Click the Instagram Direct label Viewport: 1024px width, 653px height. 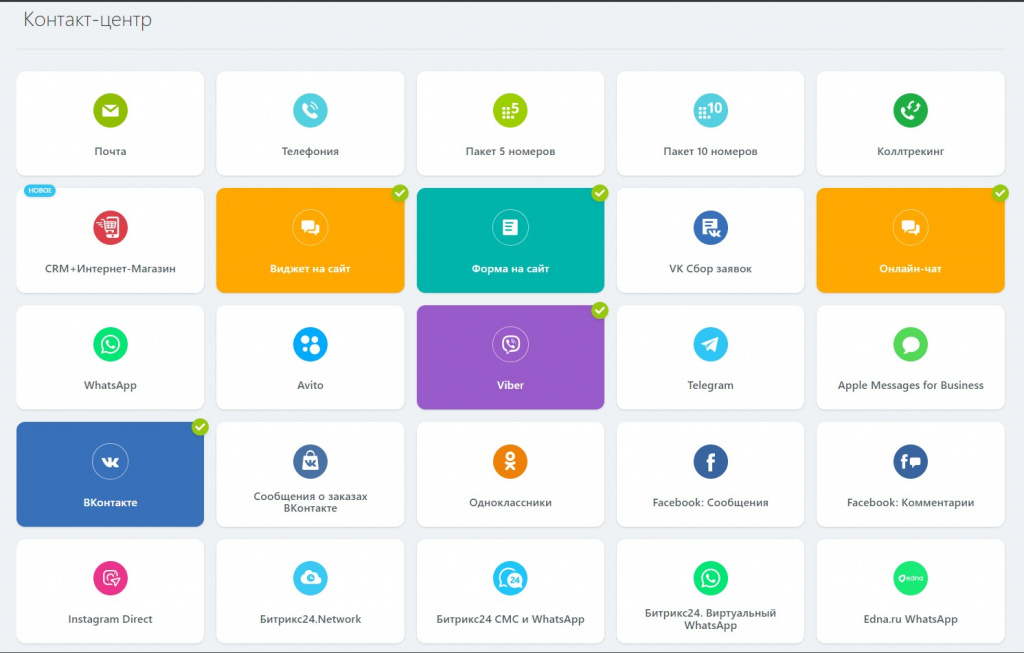[110, 620]
